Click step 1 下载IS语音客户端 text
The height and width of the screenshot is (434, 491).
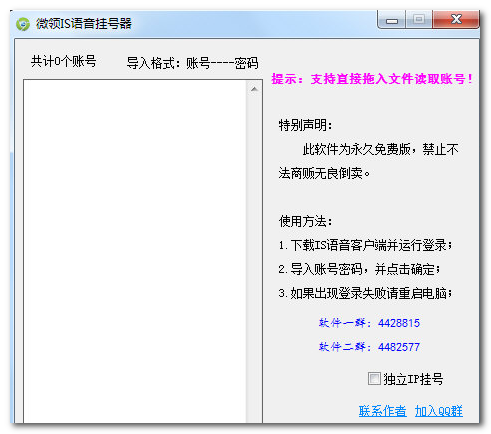(x=365, y=245)
